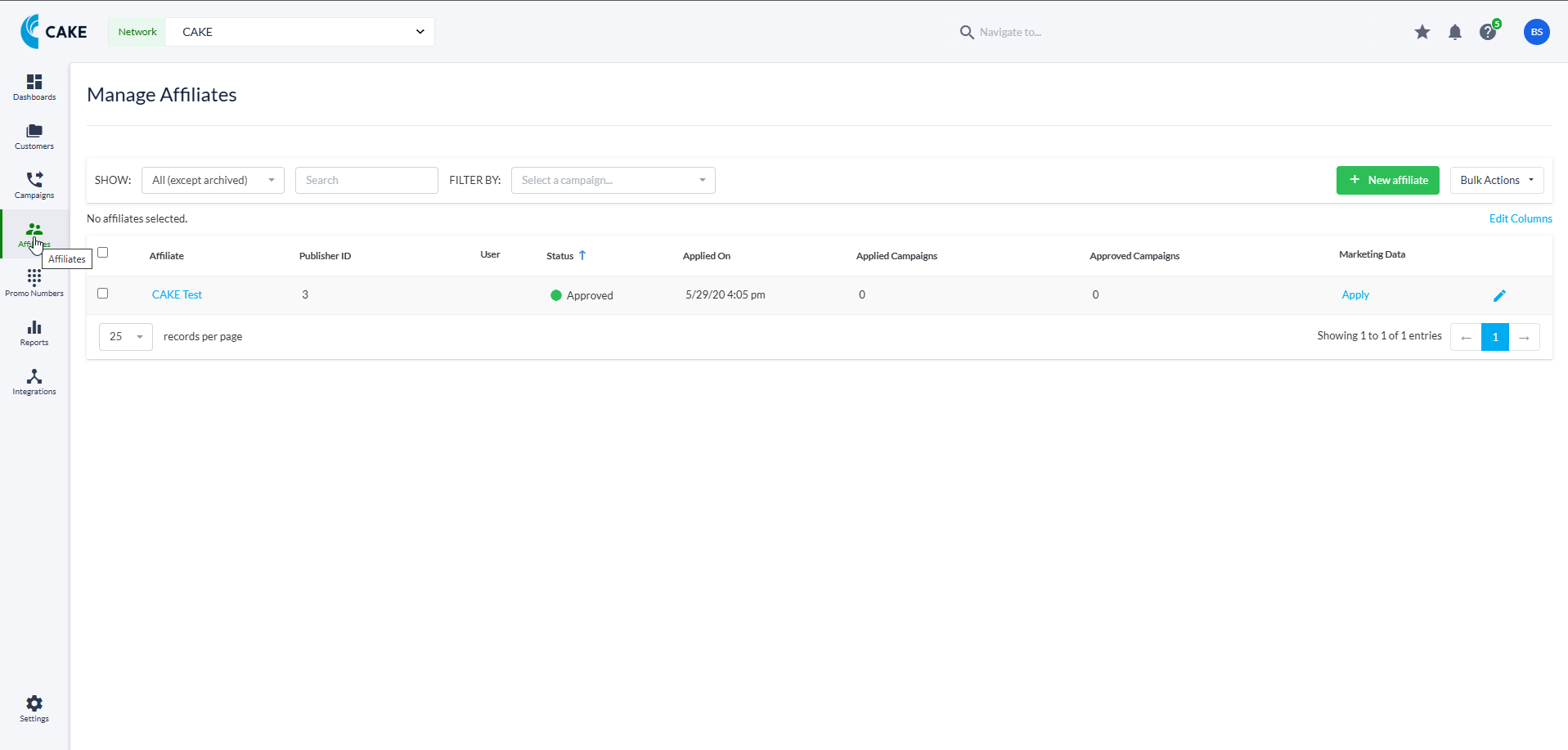
Task: Click Publisher ID value 3
Action: coord(305,294)
